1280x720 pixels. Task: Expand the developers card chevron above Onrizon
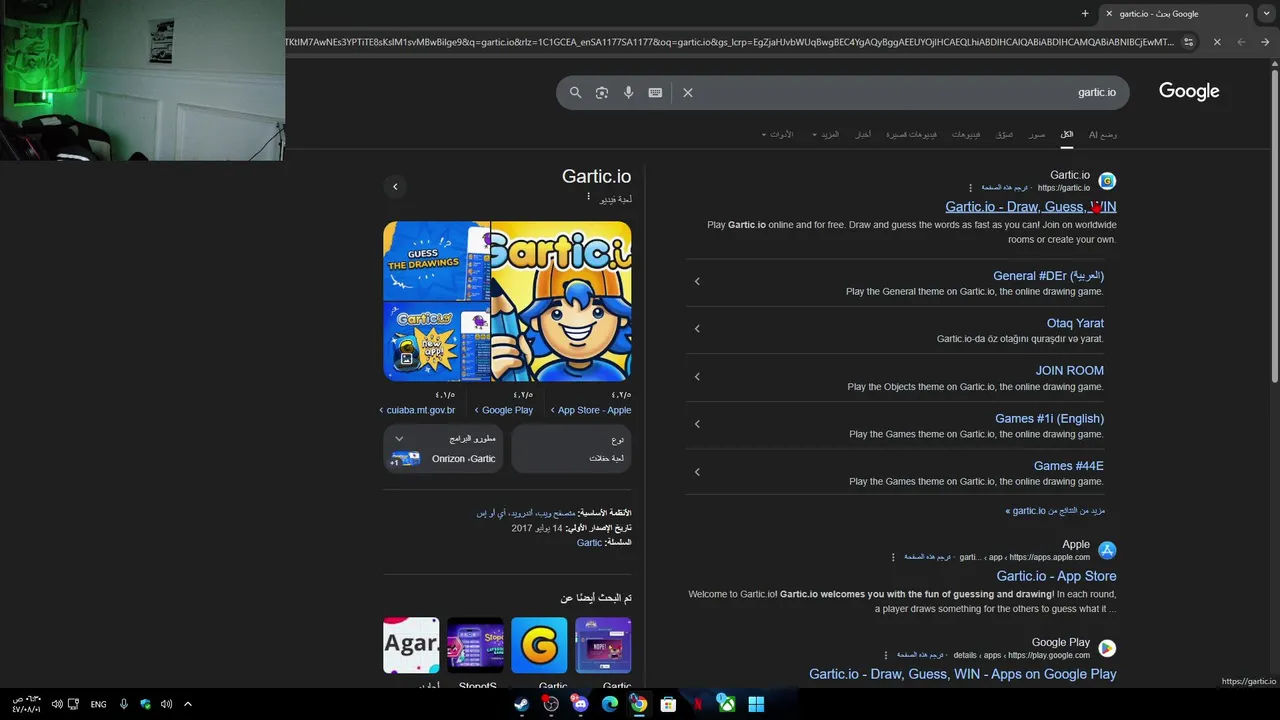[x=399, y=439]
